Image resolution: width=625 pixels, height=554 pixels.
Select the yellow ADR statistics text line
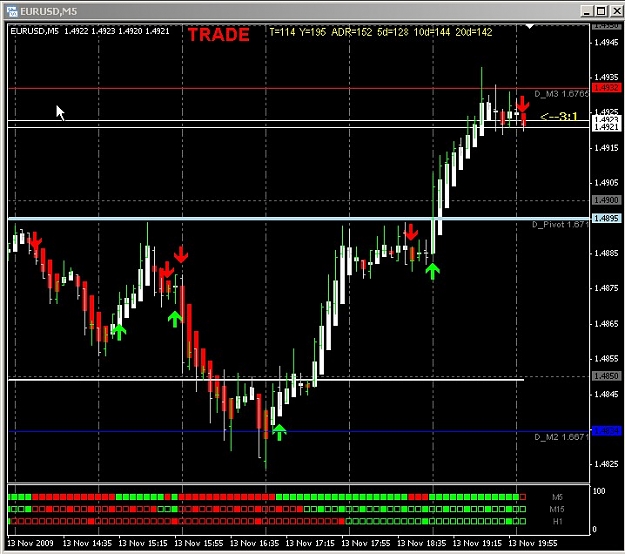(381, 32)
